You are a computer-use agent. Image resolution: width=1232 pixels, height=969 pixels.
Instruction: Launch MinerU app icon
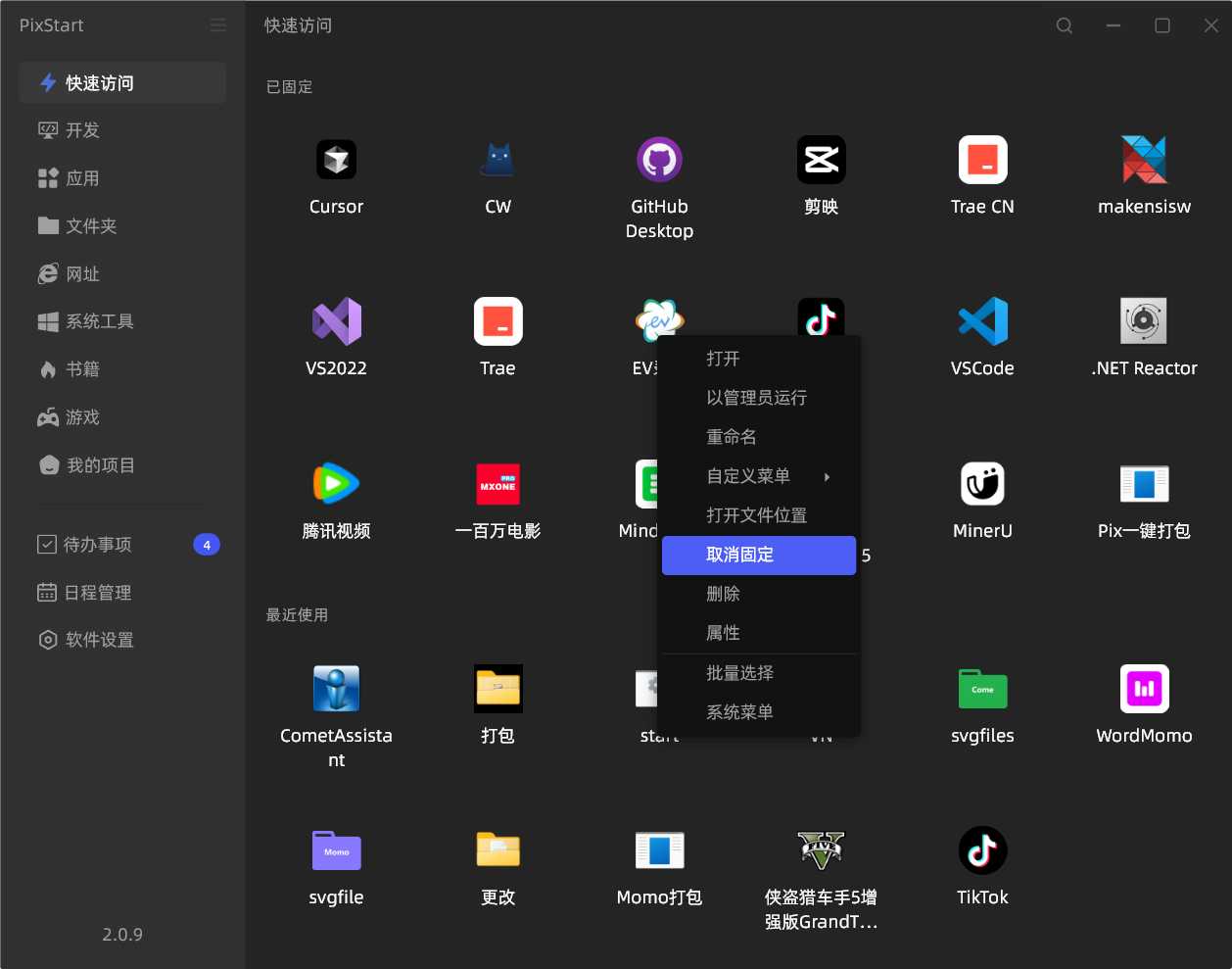pyautogui.click(x=982, y=484)
